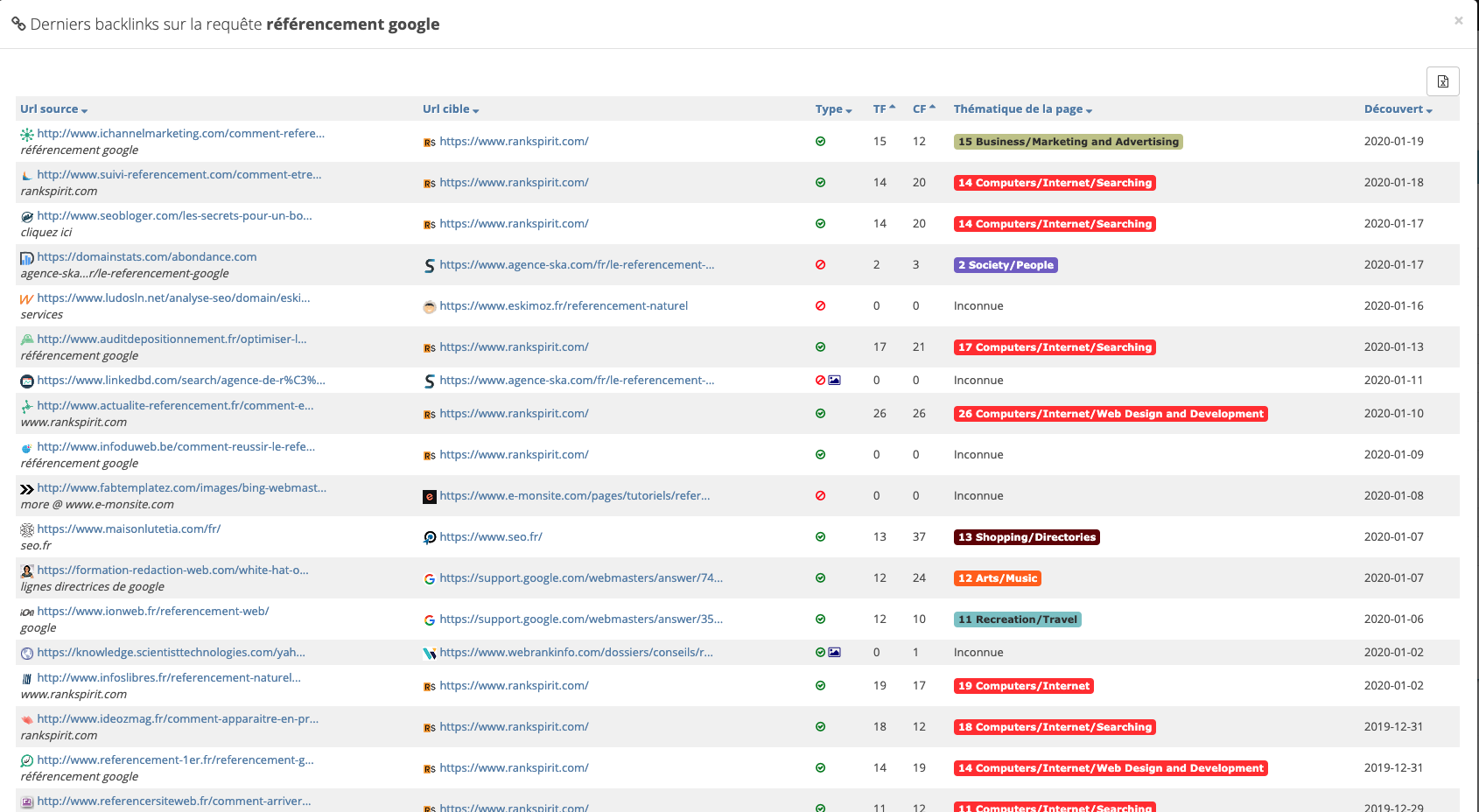Click the anchor text 'lignes directrices de google'
Viewport: 1479px width, 812px height.
click(93, 587)
